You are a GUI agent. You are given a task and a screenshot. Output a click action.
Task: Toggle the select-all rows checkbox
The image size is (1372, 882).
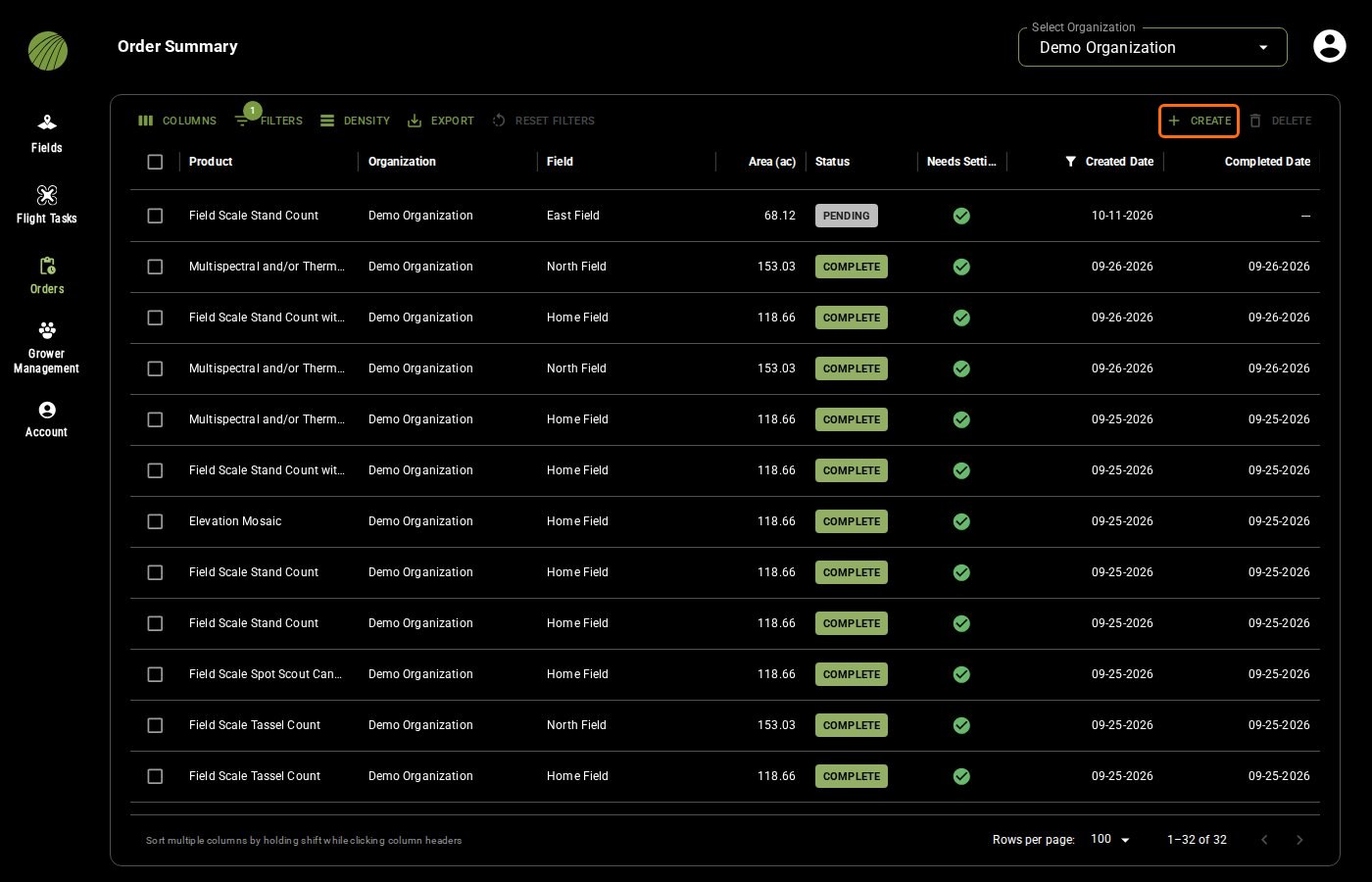pyautogui.click(x=155, y=162)
